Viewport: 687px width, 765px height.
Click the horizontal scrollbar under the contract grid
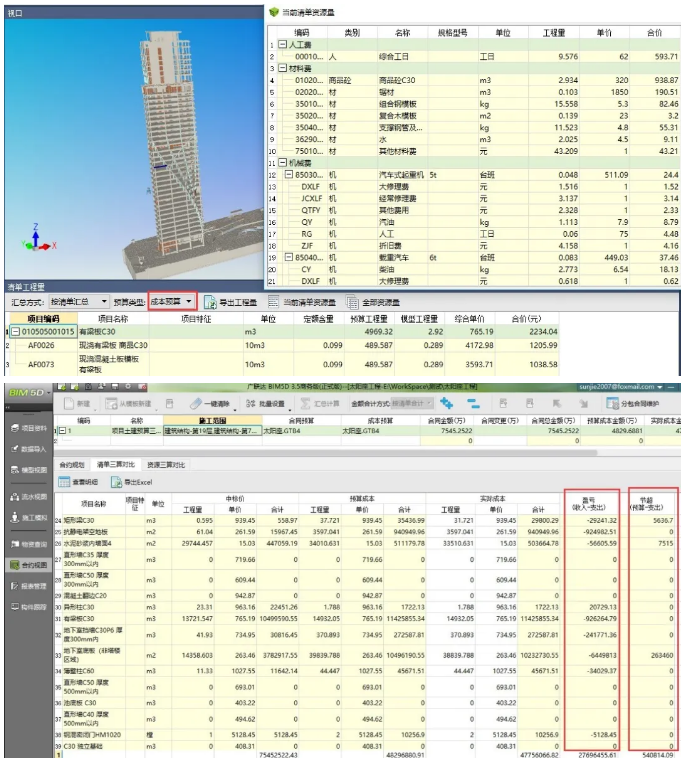[327, 452]
